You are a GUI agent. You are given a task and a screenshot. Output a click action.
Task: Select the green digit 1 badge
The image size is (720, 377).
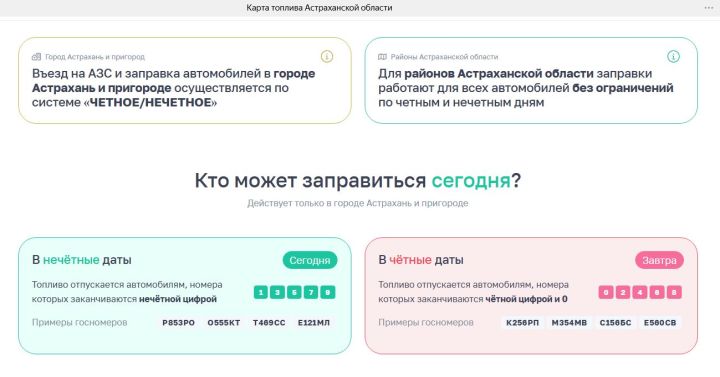(x=261, y=292)
